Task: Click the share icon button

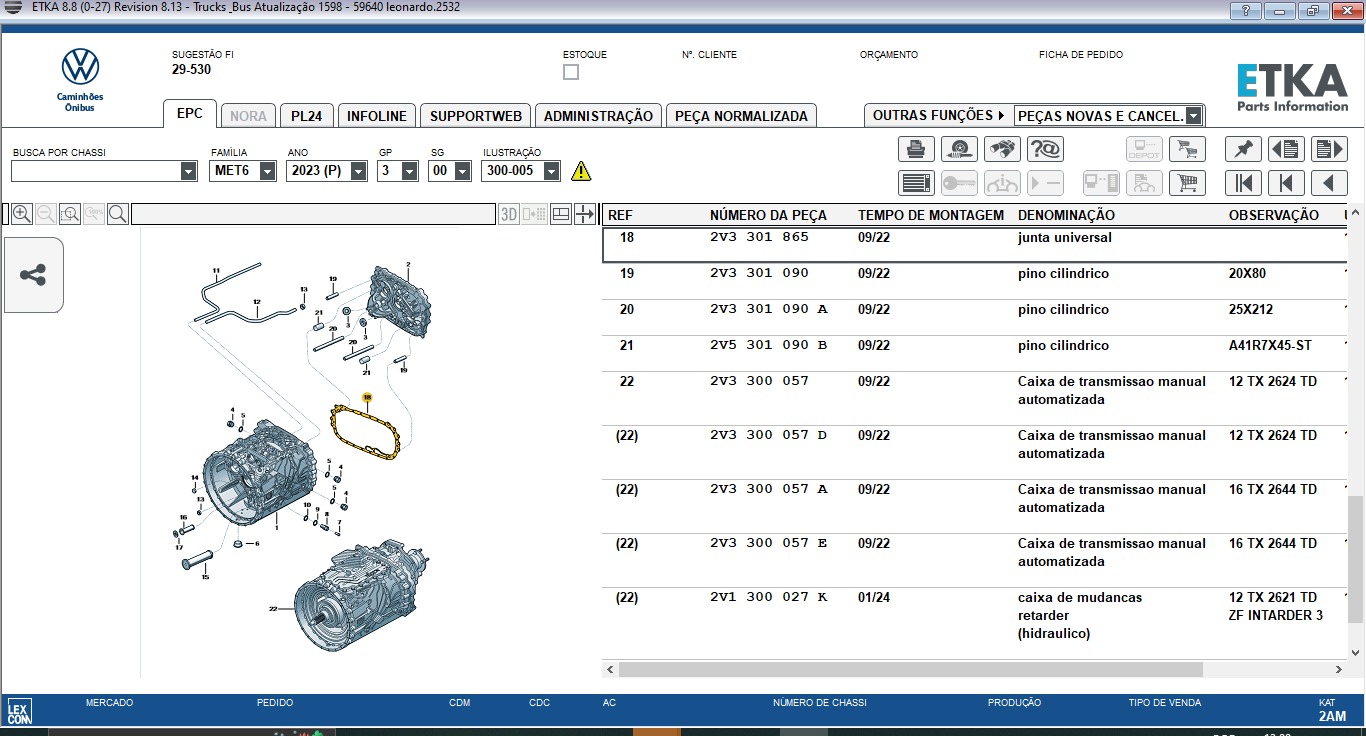Action: pos(33,275)
